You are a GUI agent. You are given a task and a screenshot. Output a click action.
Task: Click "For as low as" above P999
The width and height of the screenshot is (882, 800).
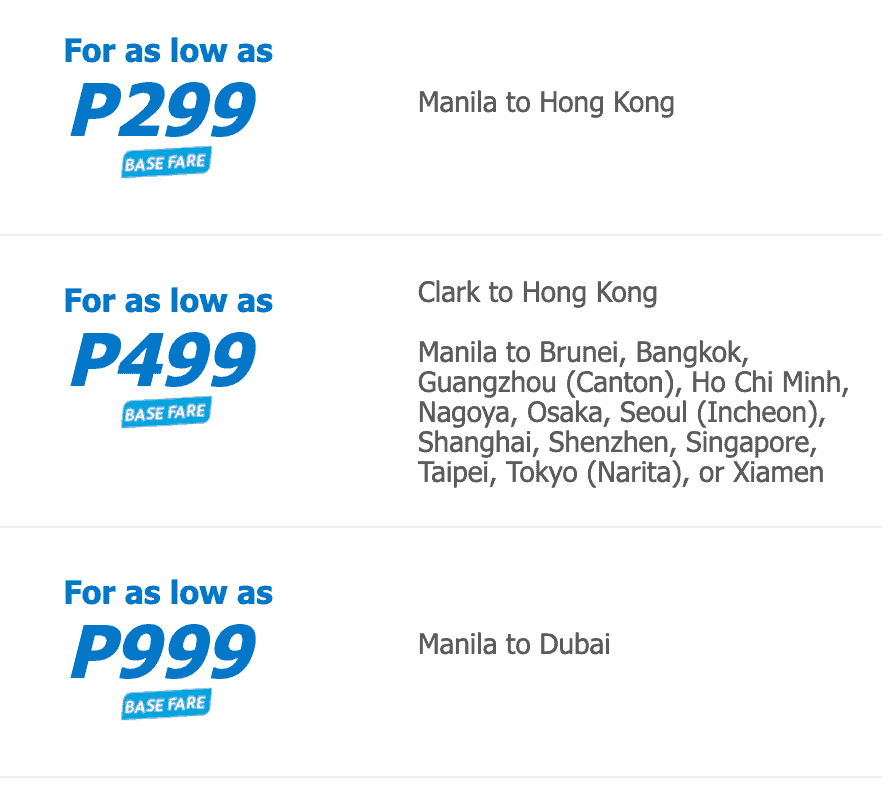pos(168,592)
